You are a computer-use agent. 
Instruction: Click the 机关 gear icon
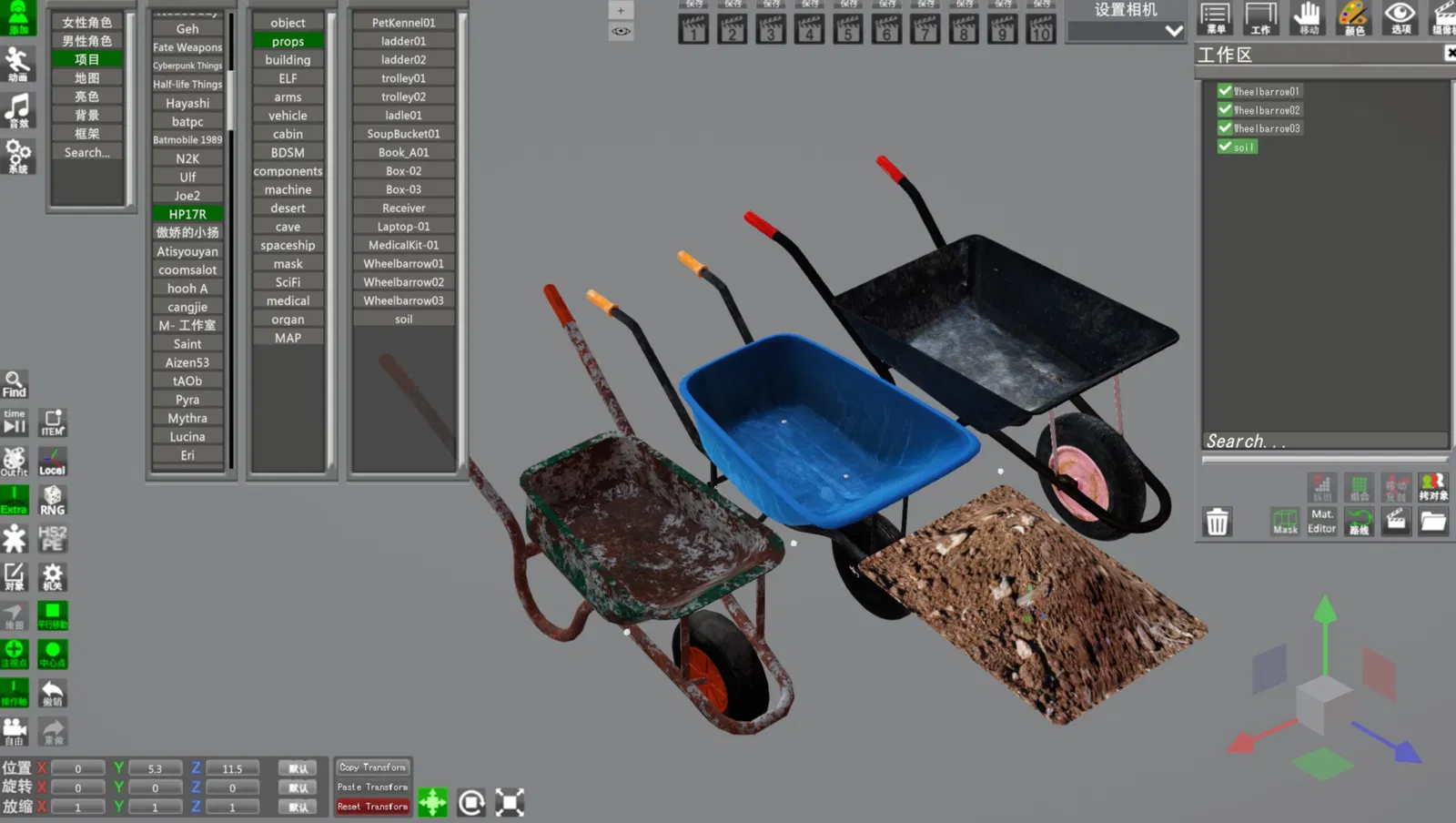tap(53, 576)
